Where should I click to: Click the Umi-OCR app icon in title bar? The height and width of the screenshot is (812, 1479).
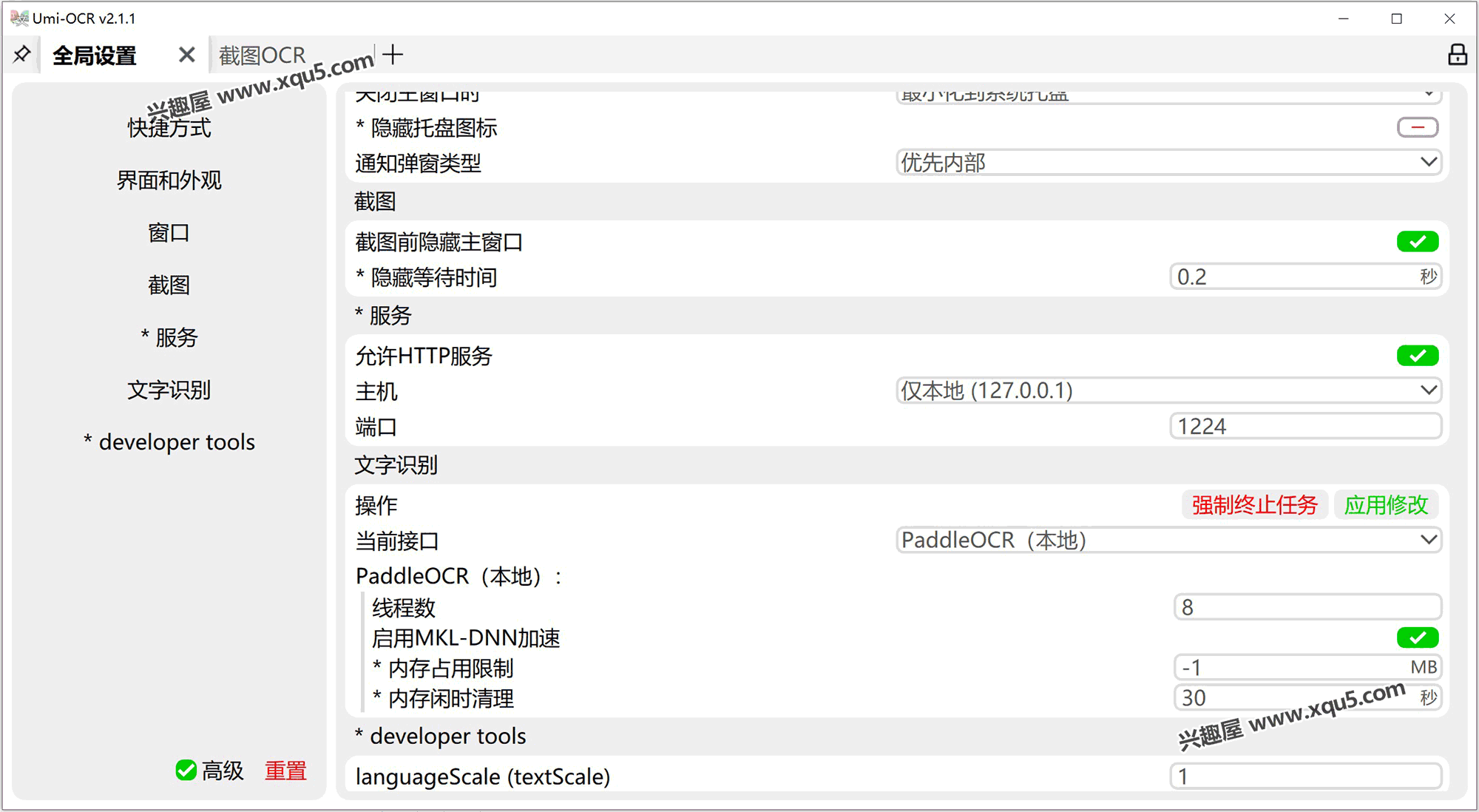[x=18, y=18]
